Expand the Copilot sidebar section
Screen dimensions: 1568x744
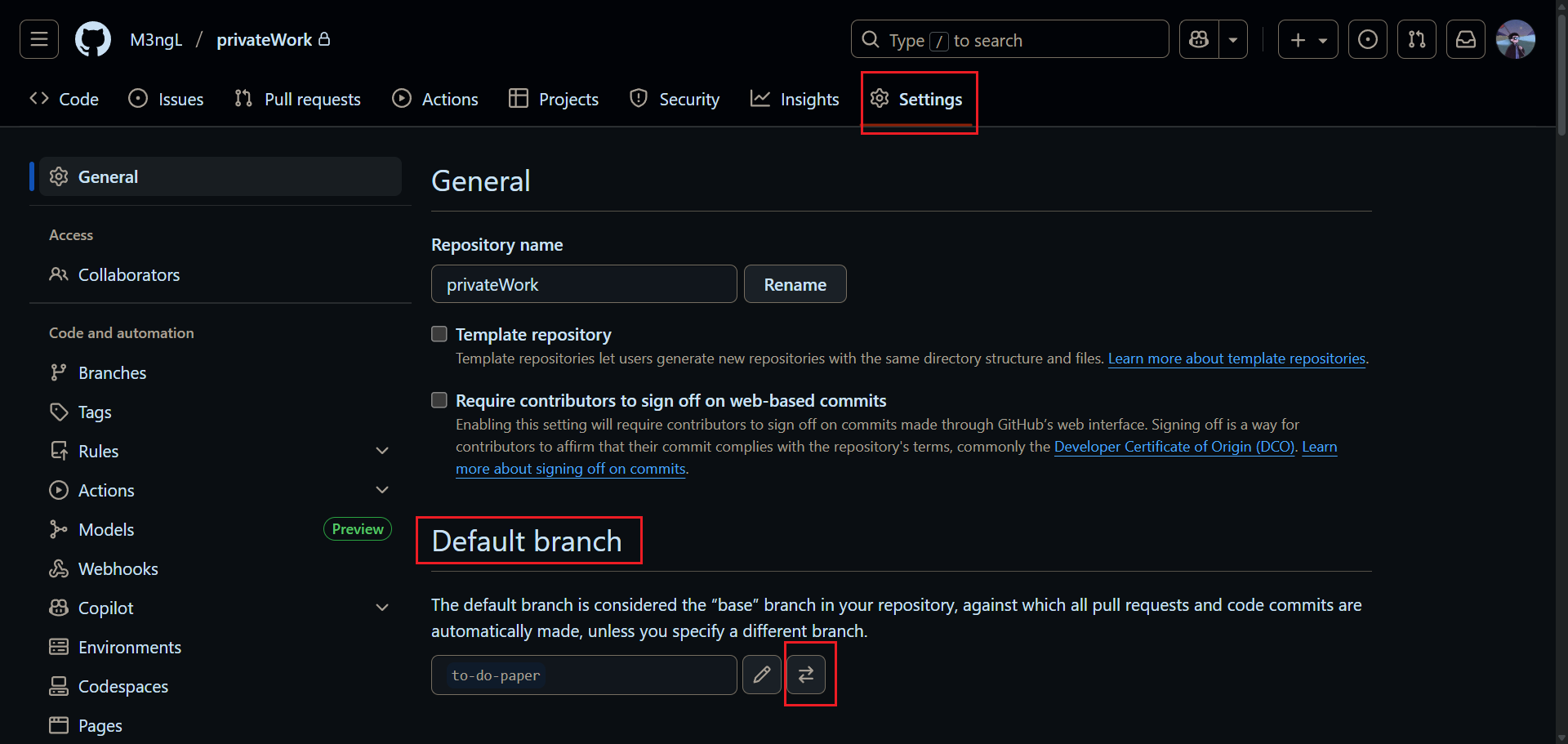click(x=381, y=608)
